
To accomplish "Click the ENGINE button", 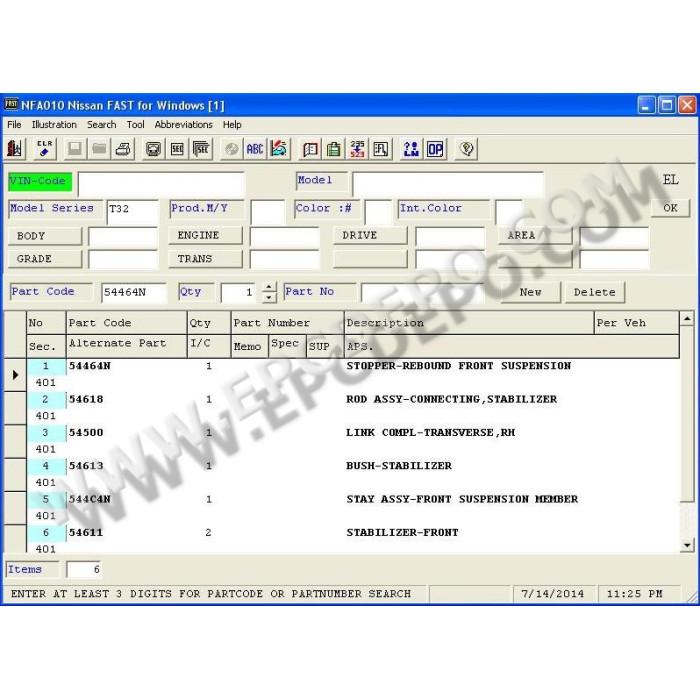I will (205, 235).
